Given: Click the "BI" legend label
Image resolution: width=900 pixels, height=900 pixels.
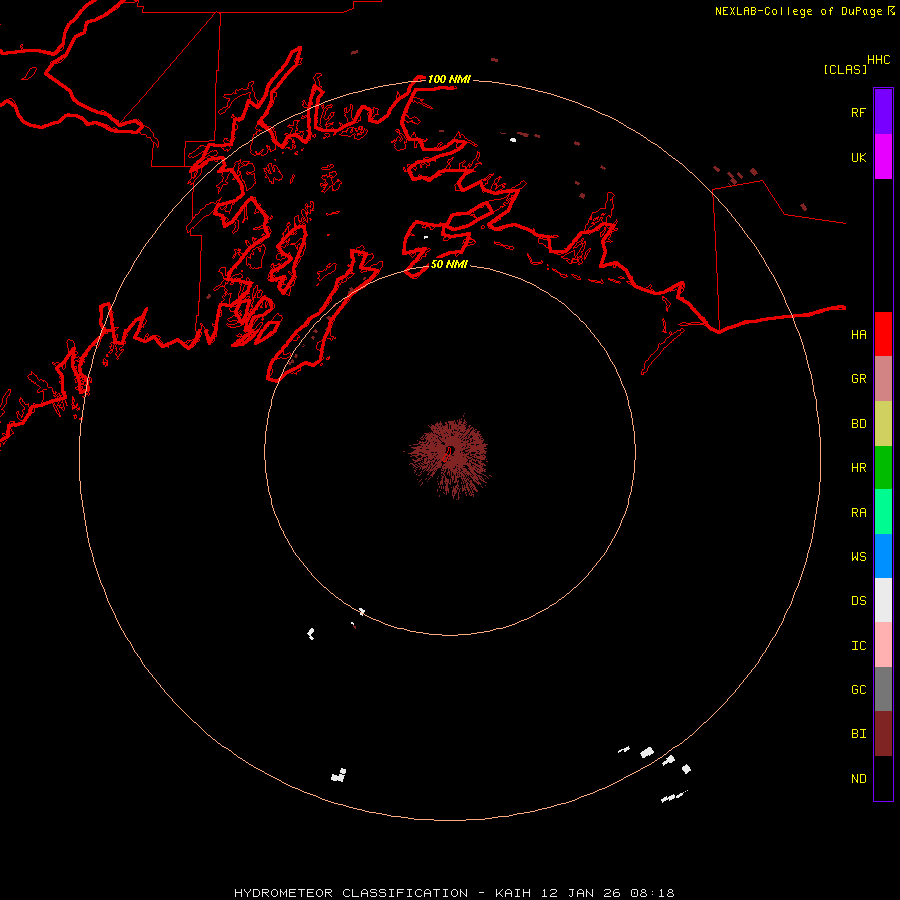Looking at the screenshot, I should click(858, 734).
